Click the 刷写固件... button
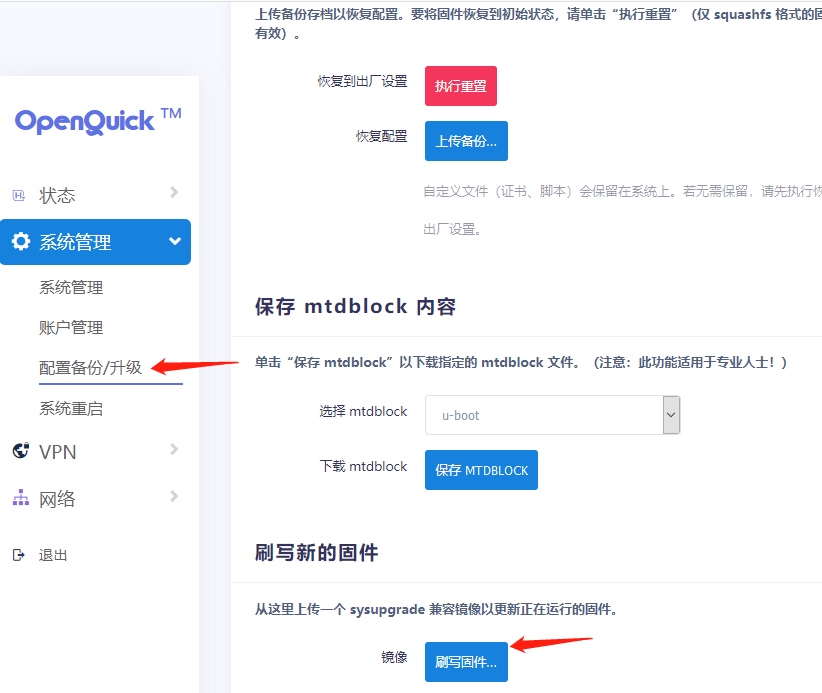The image size is (822, 693). [x=466, y=662]
